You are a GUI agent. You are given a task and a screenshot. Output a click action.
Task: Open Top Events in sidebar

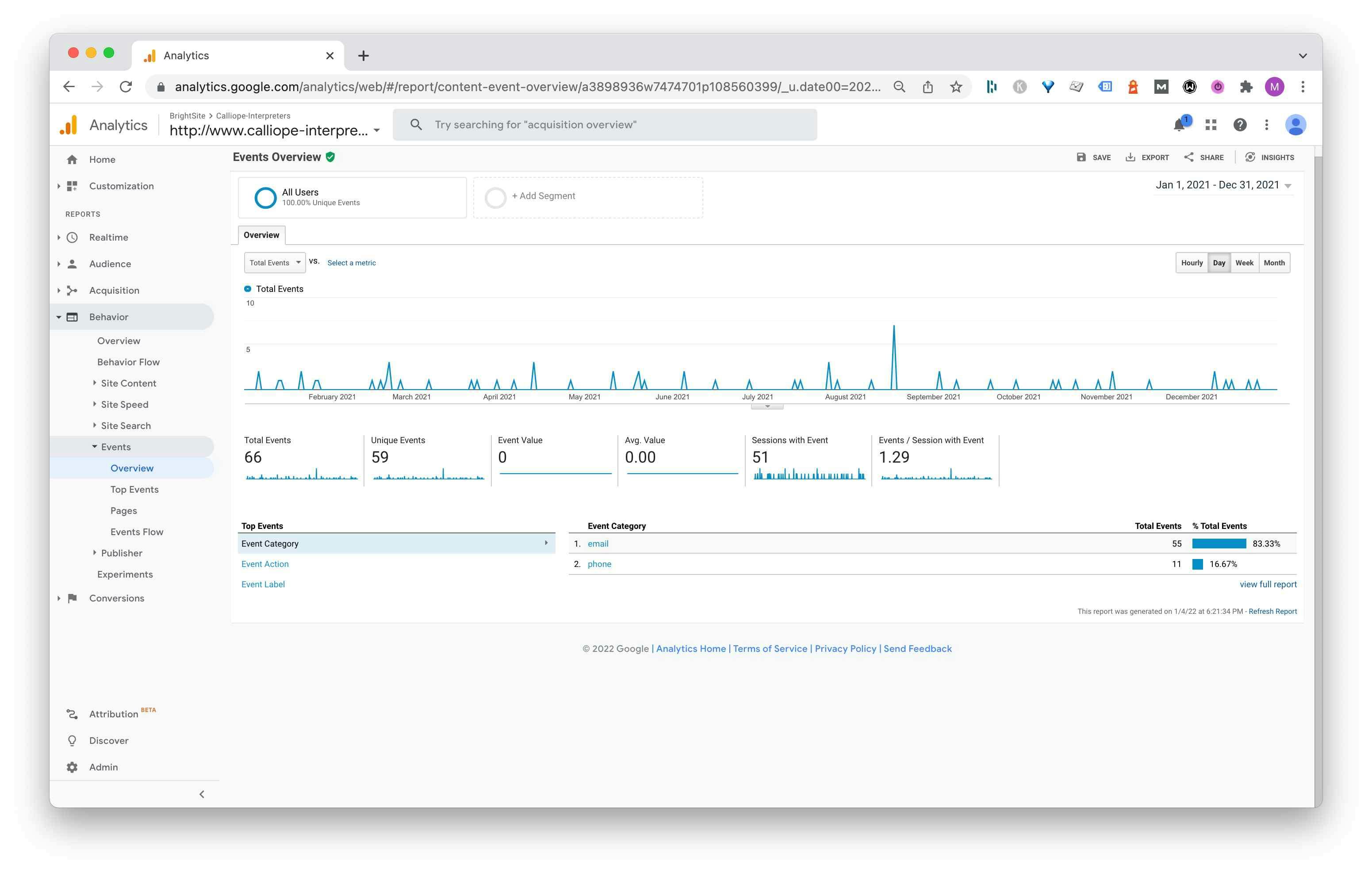(x=134, y=490)
